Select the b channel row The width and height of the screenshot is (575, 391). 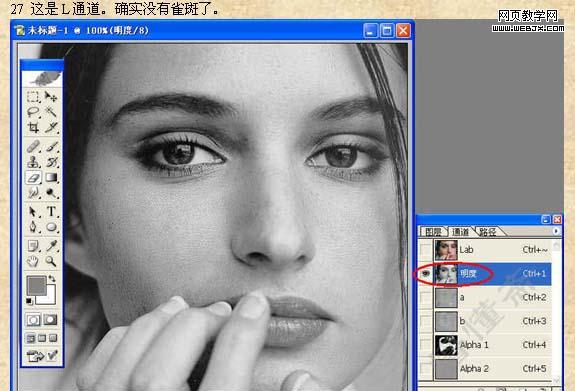(x=485, y=321)
